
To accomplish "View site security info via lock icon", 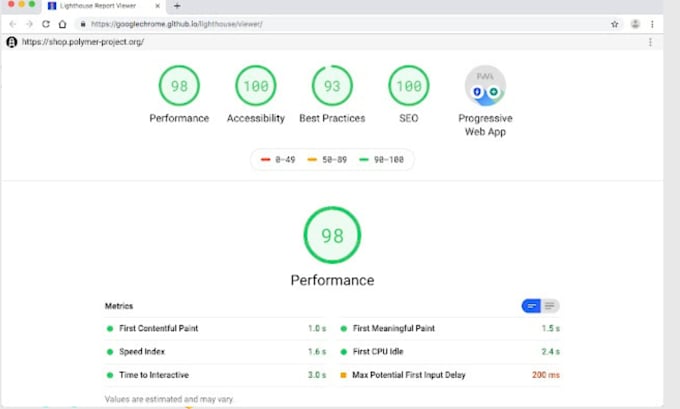I will pos(83,24).
